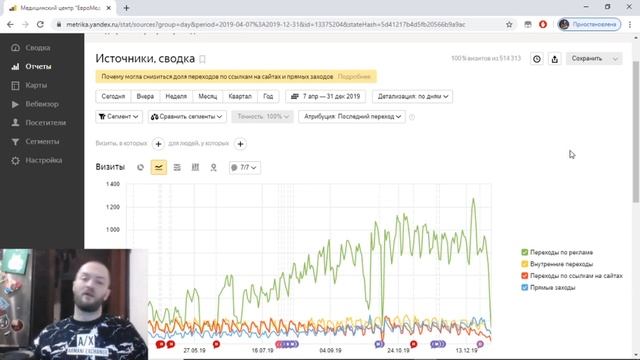Screen dimensions: 640x360
Task: Click the page vertical scrollbar
Action: pos(636,131)
